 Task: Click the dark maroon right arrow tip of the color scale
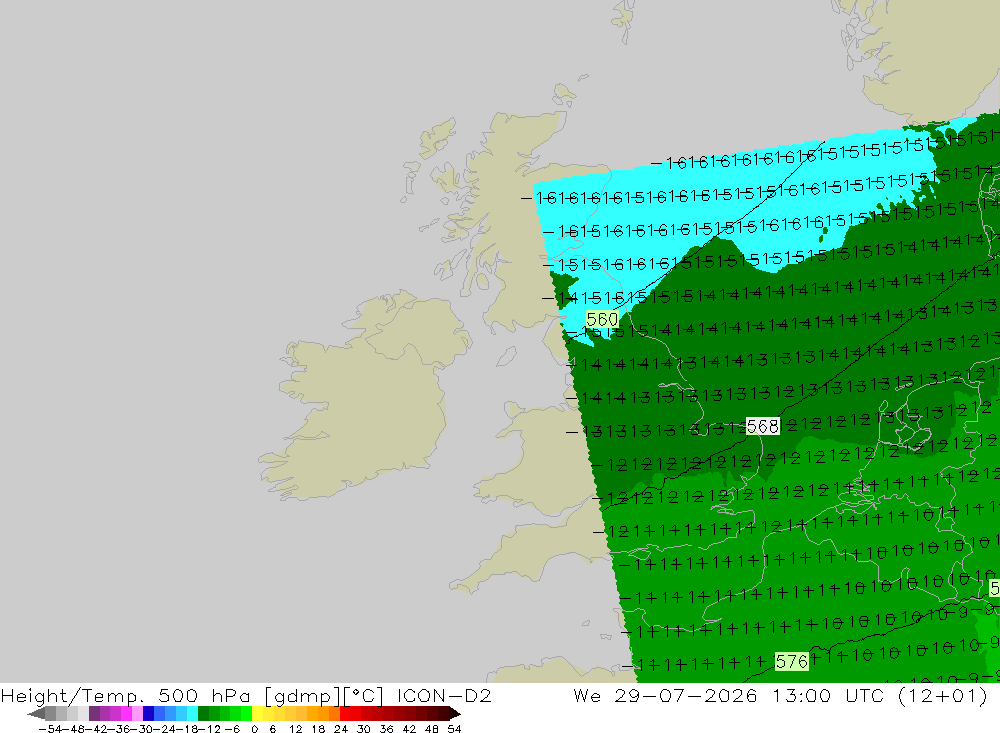tap(455, 713)
